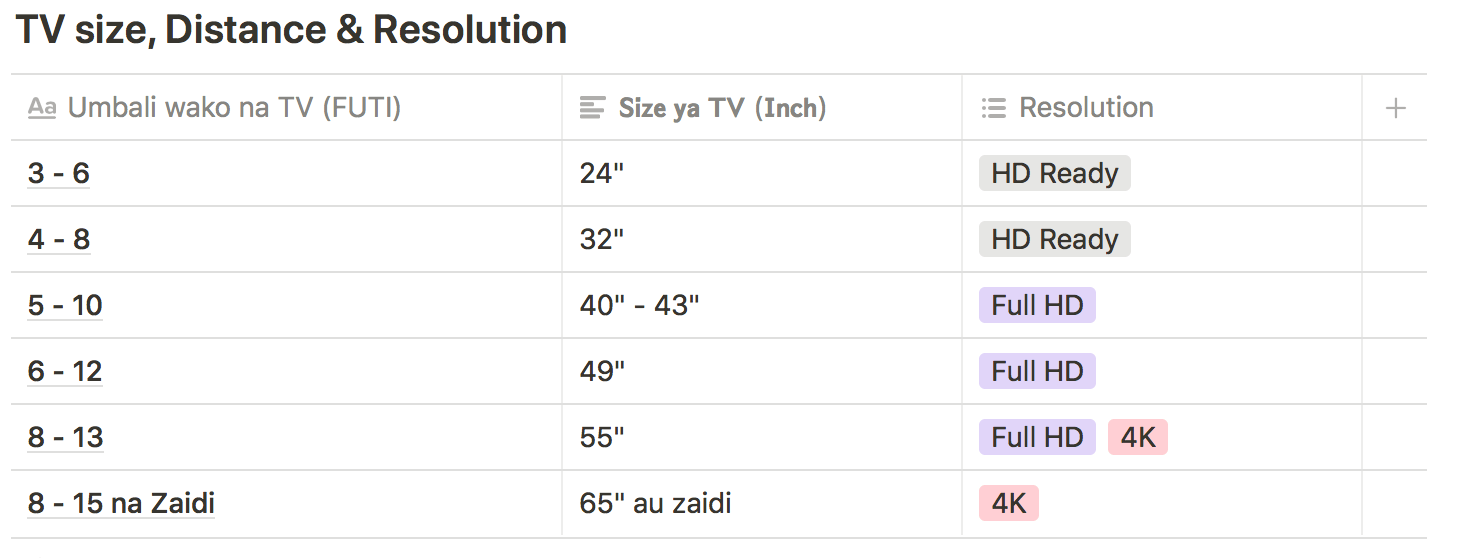Click the 4K tag in the 65" row
The image size is (1470, 558).
[1009, 503]
